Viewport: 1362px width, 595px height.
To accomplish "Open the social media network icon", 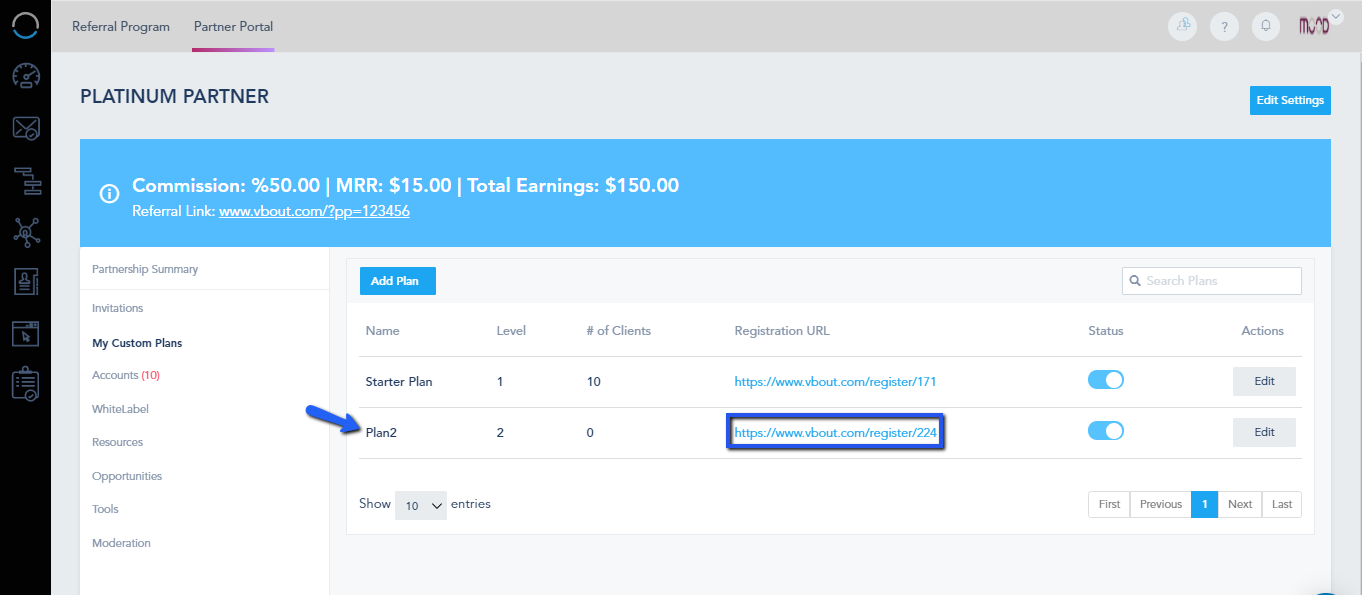I will pyautogui.click(x=26, y=232).
